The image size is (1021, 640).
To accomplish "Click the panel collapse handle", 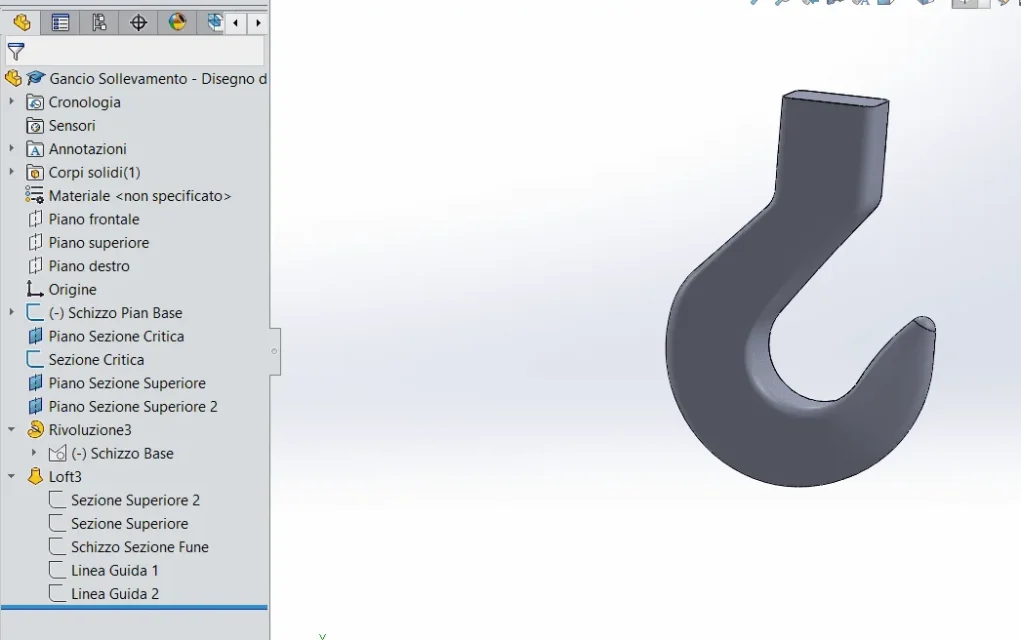I will pos(275,352).
